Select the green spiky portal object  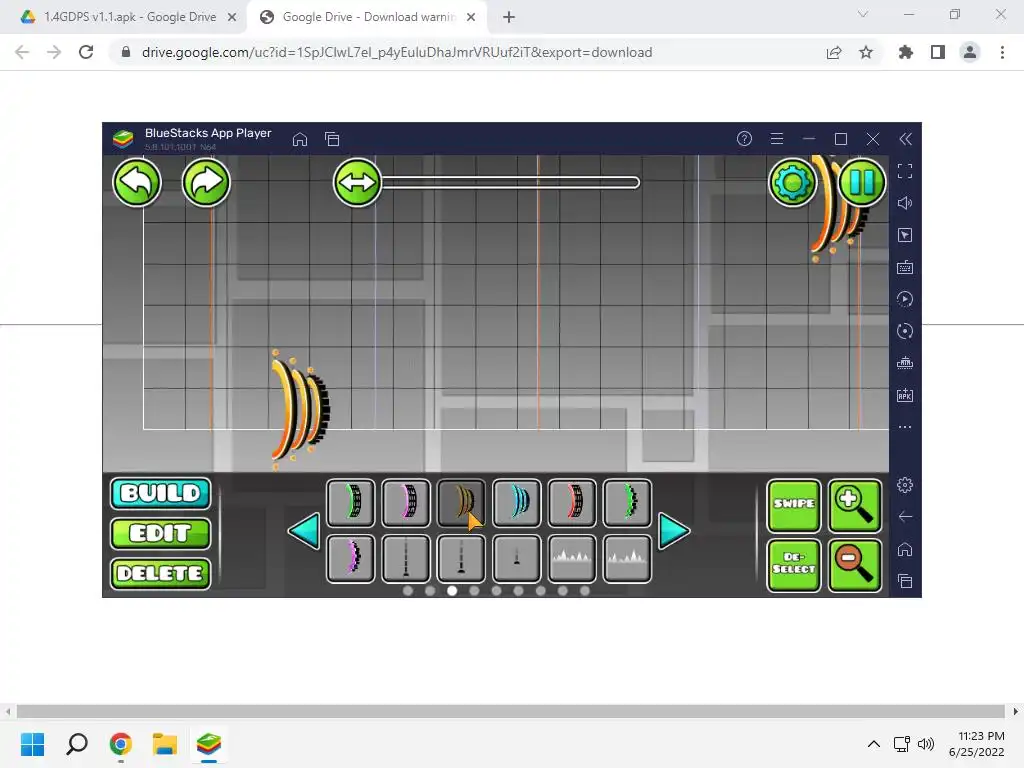tap(627, 503)
